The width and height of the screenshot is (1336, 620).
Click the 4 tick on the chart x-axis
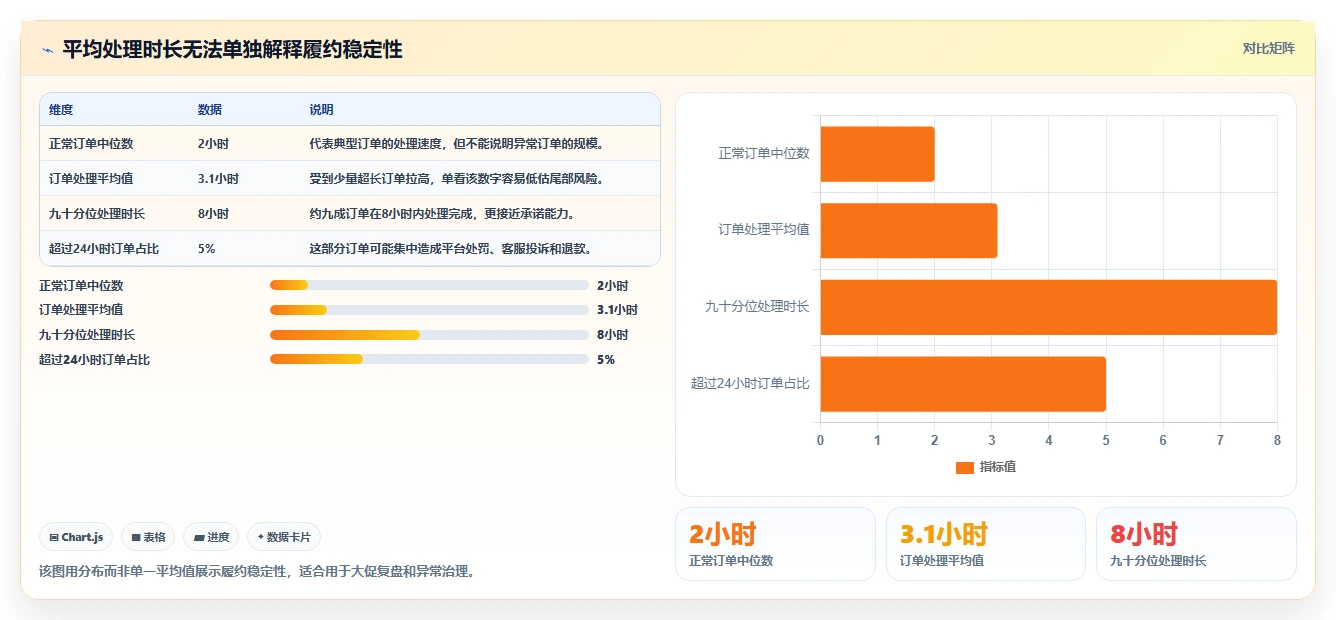pos(1049,440)
